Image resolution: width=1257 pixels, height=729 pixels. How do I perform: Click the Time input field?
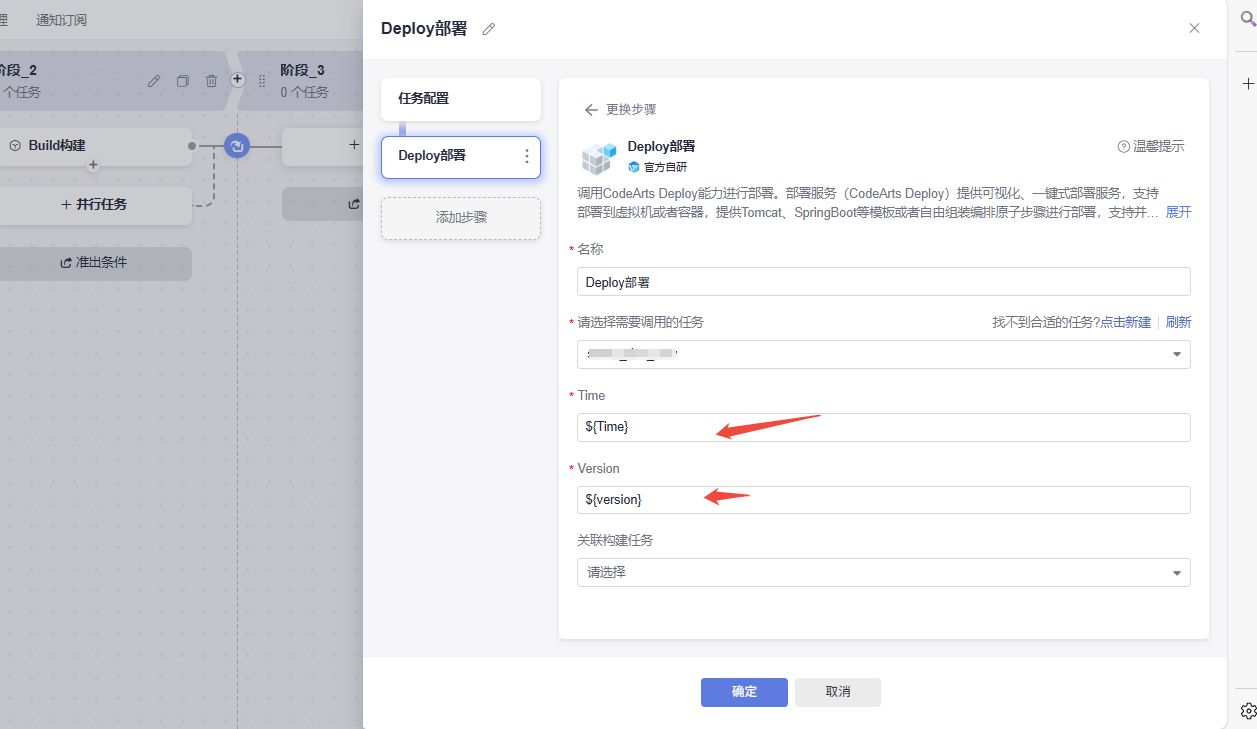[x=884, y=427]
